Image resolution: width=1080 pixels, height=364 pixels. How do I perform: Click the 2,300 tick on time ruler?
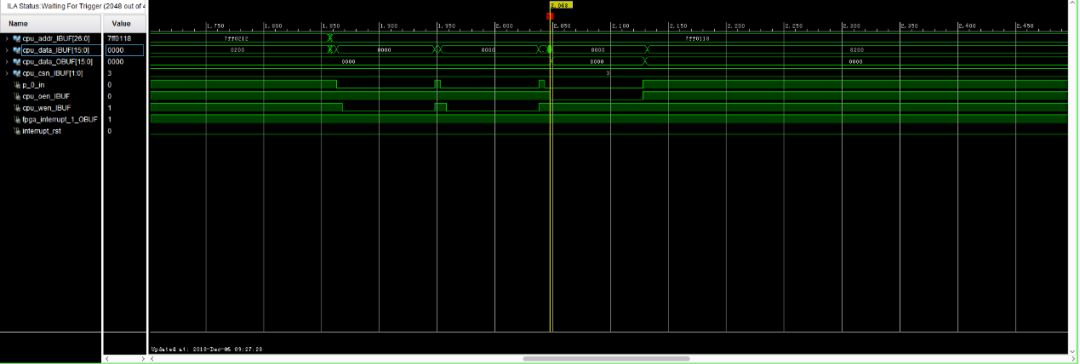(x=851, y=26)
